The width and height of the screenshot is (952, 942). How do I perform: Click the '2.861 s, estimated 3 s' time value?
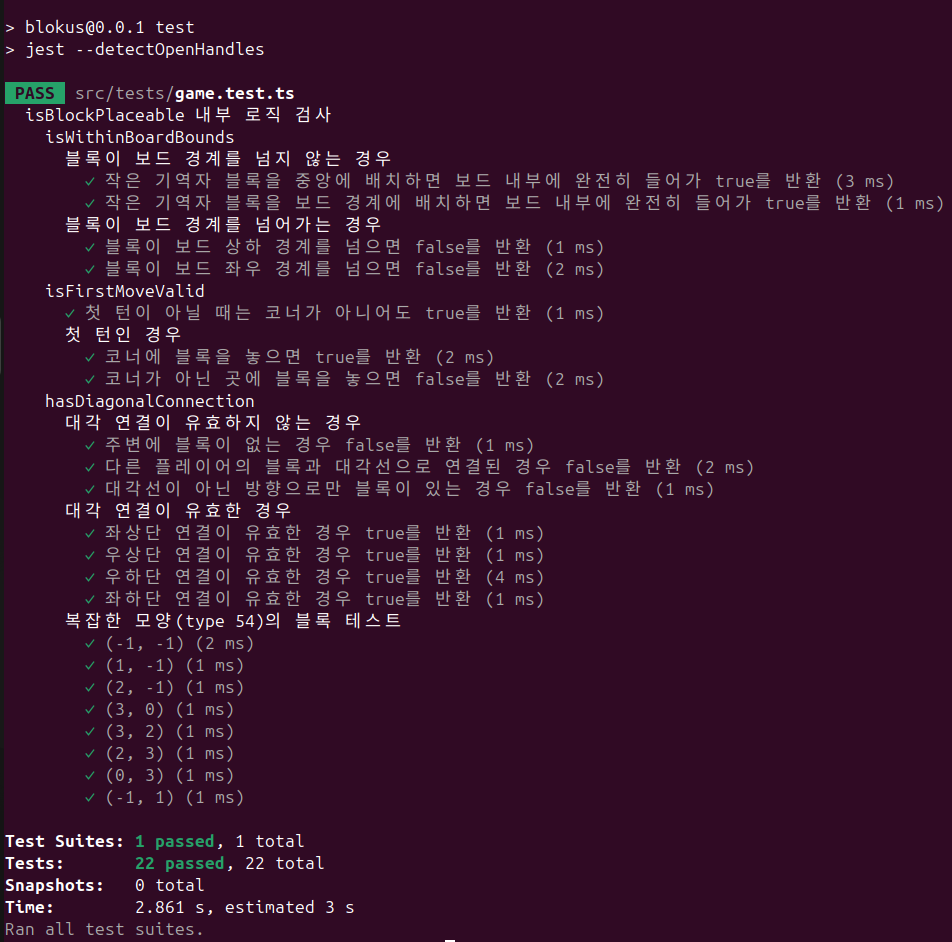[245, 907]
